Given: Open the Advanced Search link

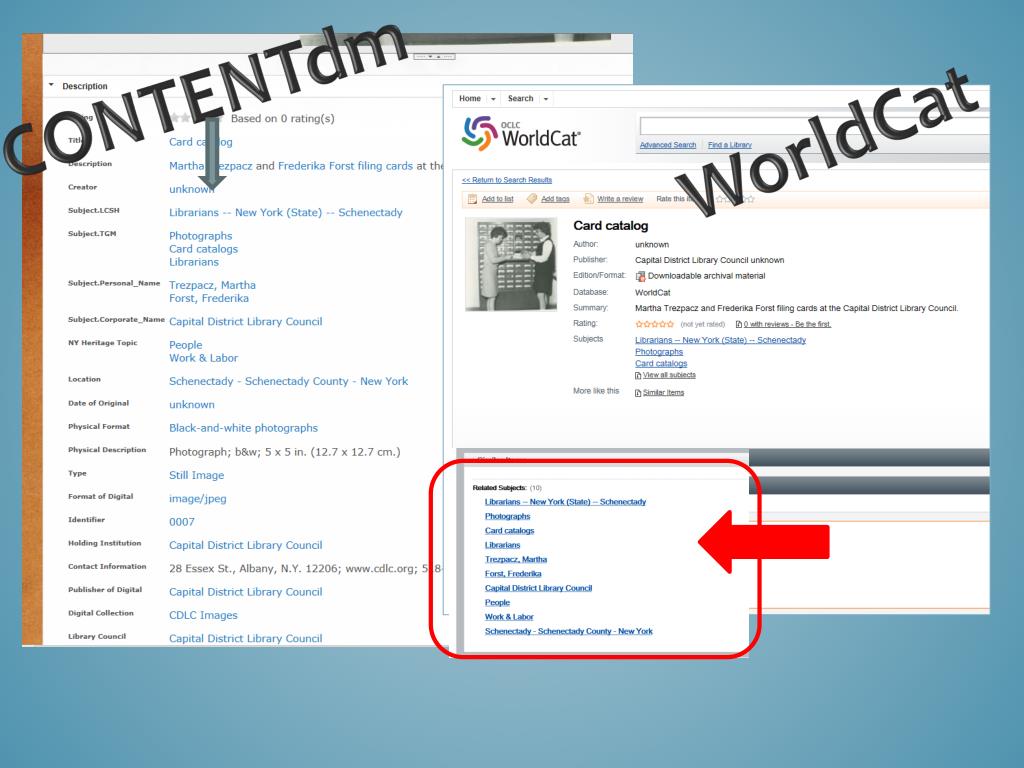Looking at the screenshot, I should pos(667,145).
